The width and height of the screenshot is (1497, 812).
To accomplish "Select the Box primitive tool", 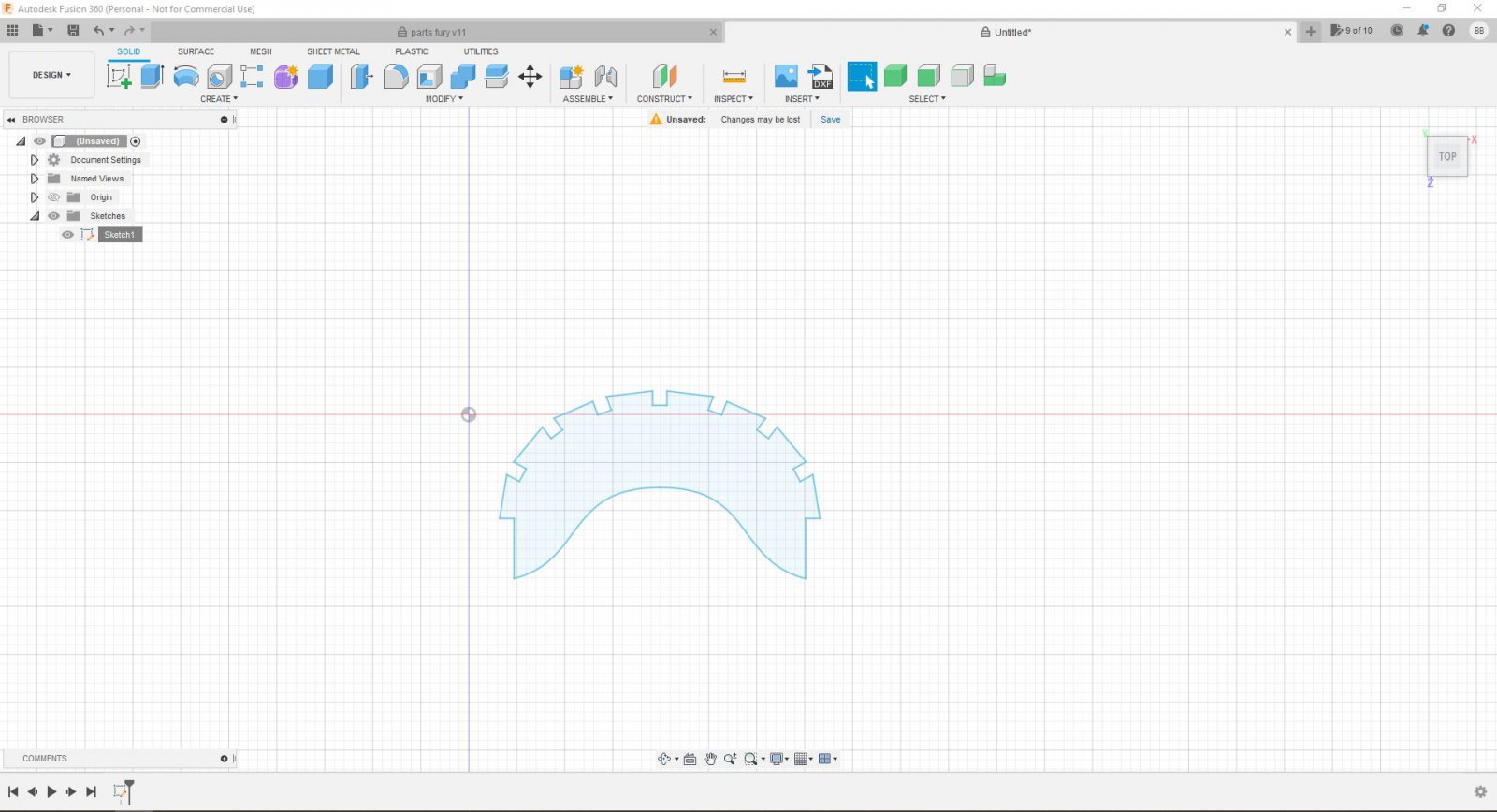I will pos(320,76).
